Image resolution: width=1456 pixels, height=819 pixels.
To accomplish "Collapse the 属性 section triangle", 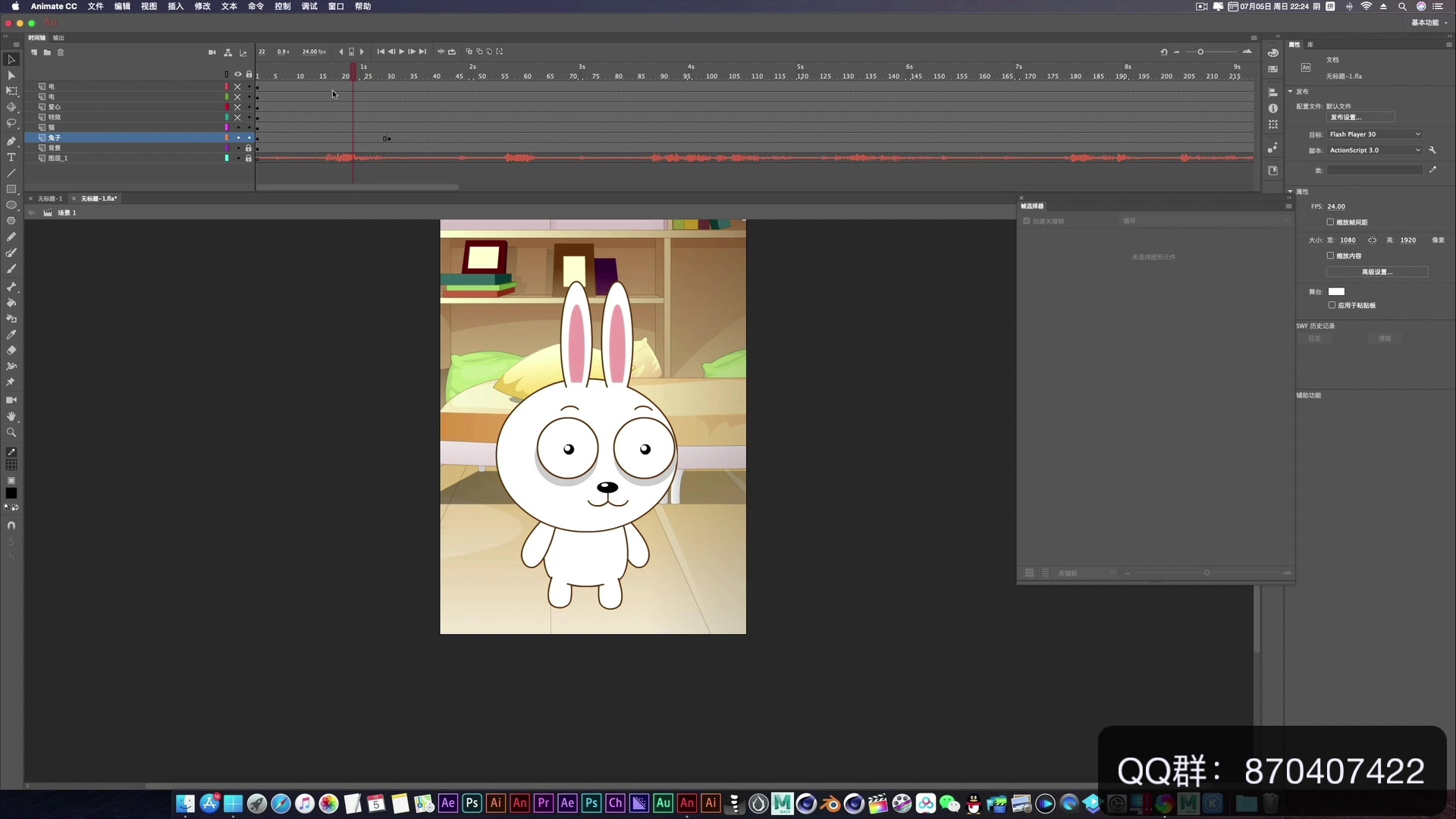I will (1291, 191).
